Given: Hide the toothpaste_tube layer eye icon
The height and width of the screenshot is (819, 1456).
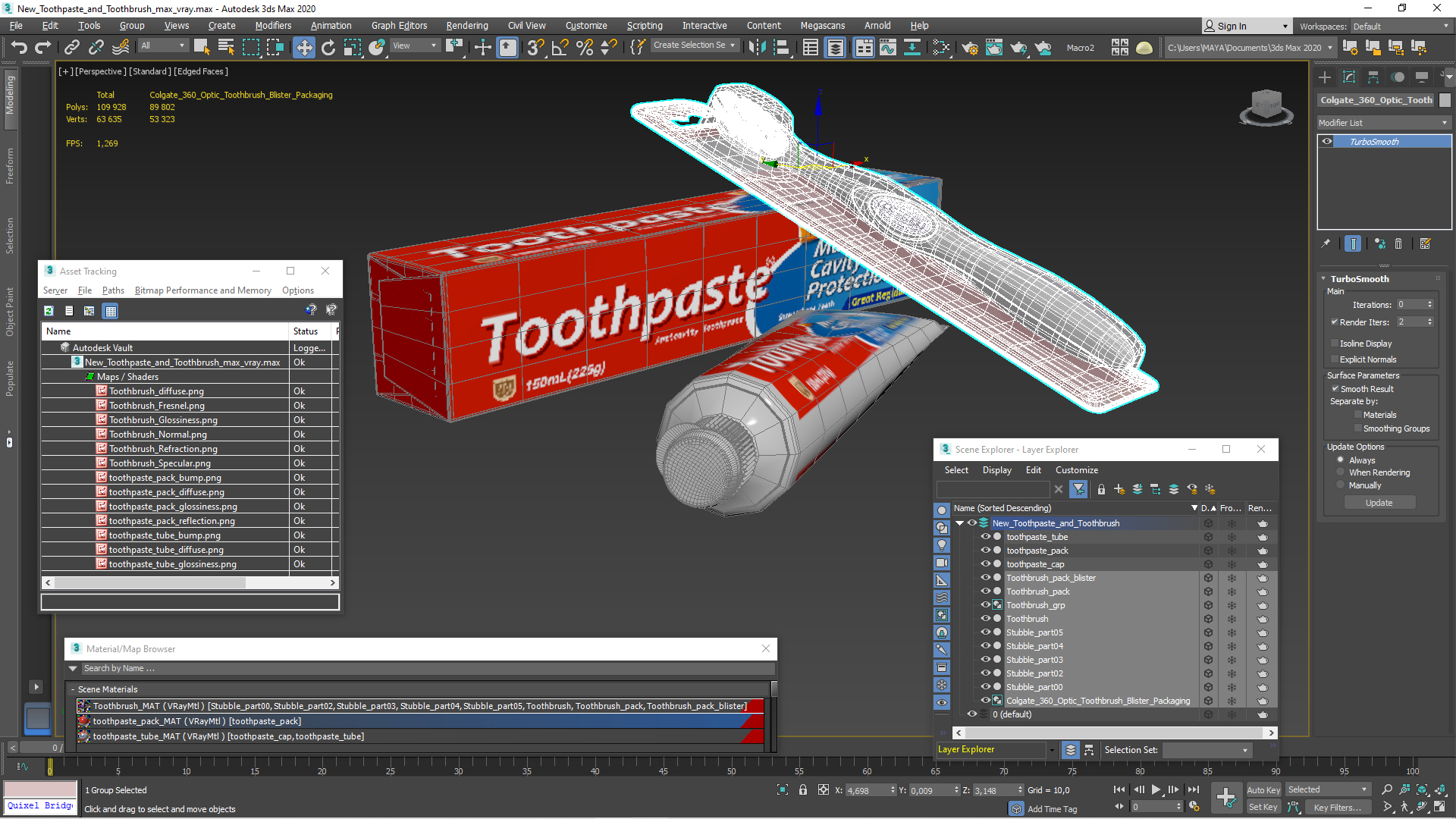Looking at the screenshot, I should pos(985,537).
